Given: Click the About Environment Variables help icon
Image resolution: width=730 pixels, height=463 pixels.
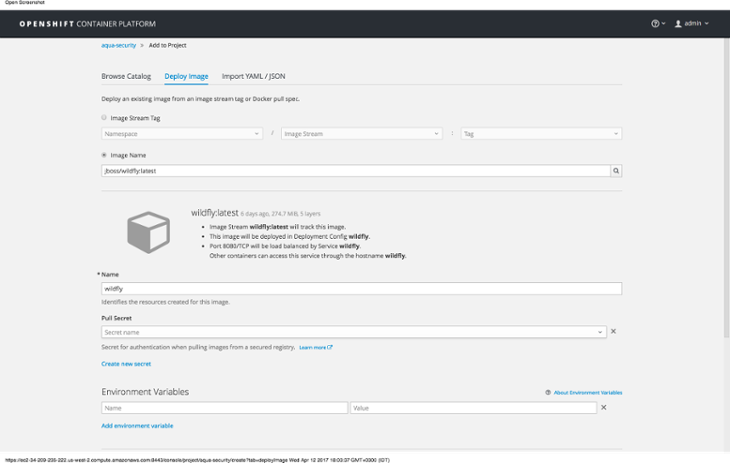Looking at the screenshot, I should (x=548, y=393).
